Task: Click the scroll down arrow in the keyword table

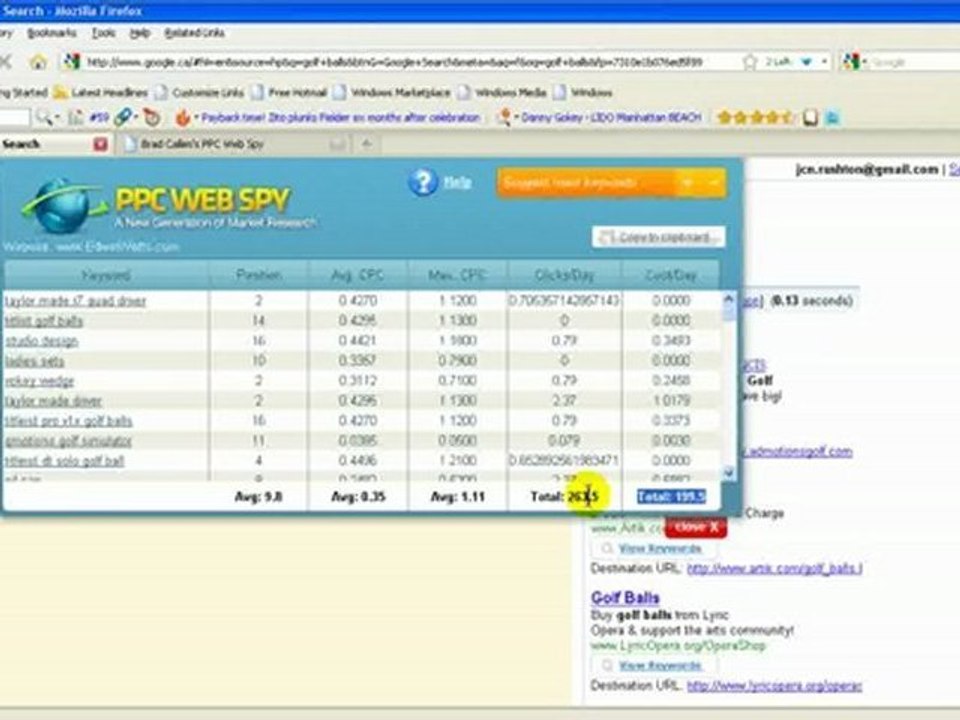Action: click(729, 472)
